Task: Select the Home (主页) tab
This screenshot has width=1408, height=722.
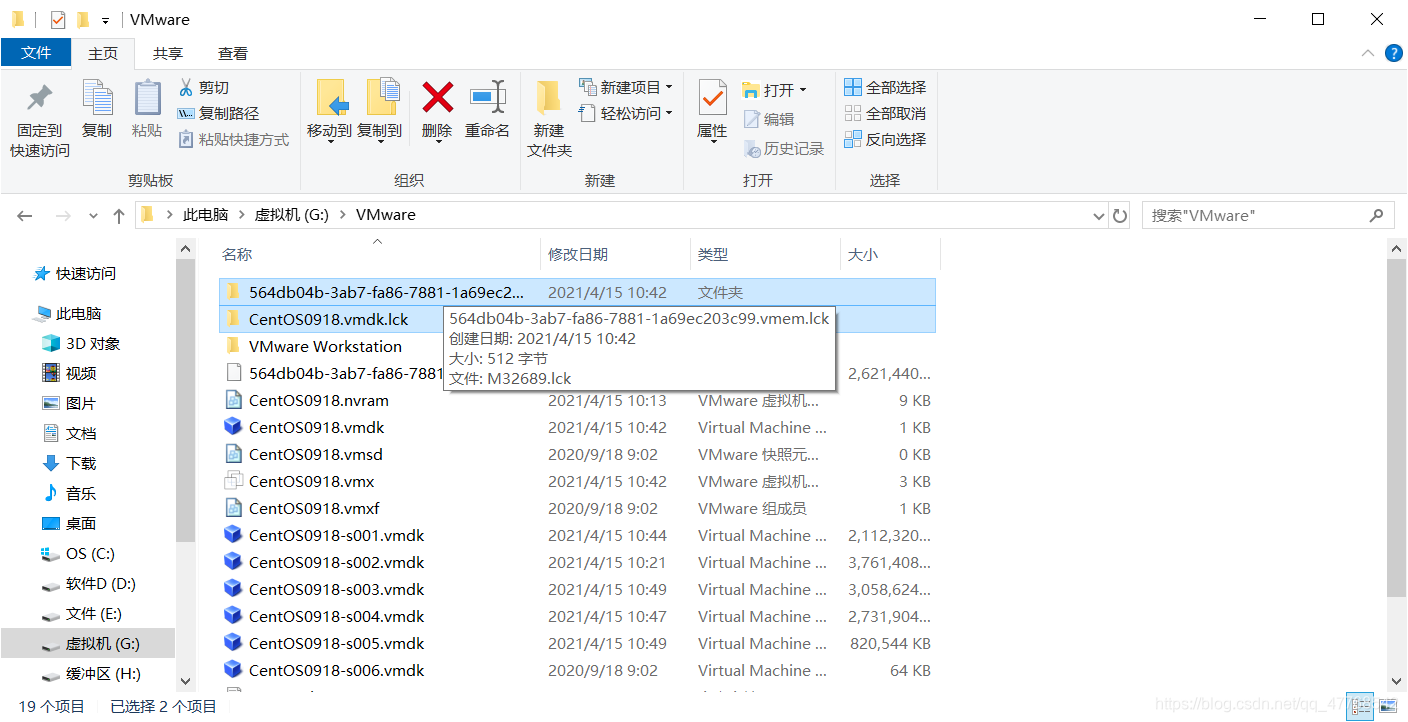Action: point(103,53)
